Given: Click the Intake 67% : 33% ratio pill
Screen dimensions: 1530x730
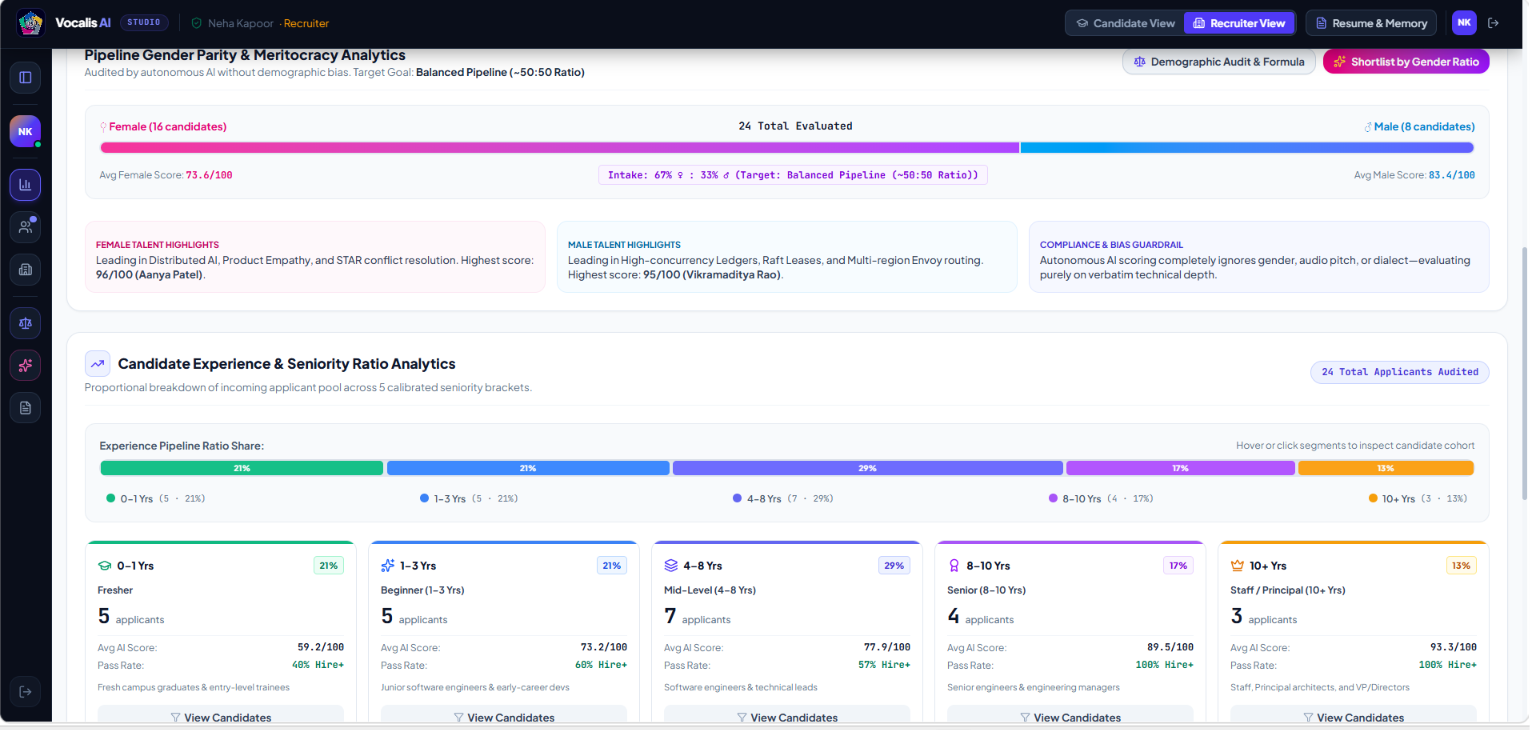Looking at the screenshot, I should [x=793, y=175].
